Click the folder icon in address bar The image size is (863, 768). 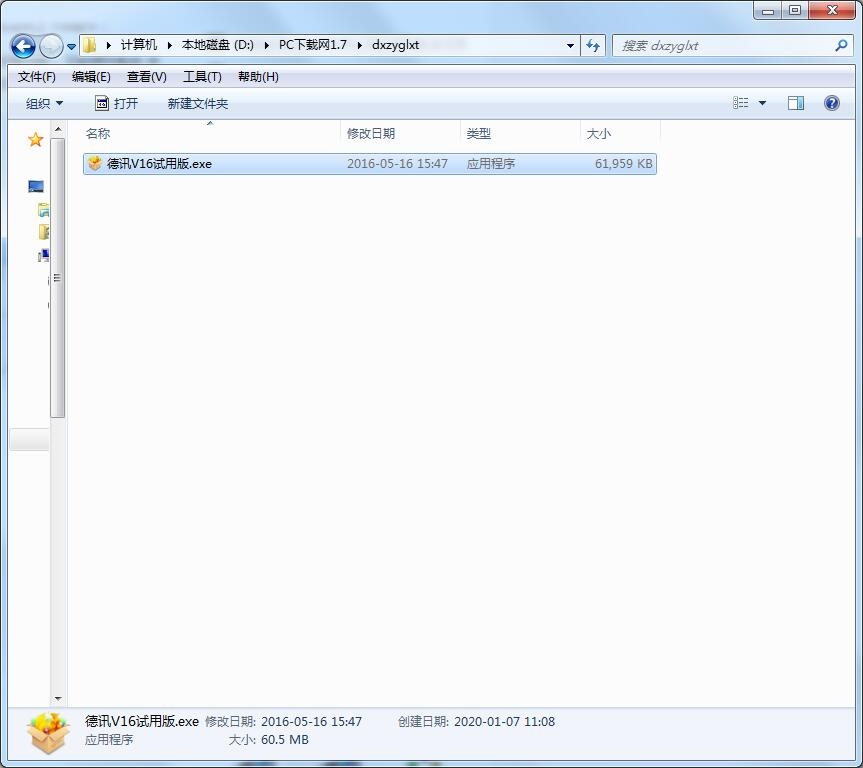[x=90, y=45]
